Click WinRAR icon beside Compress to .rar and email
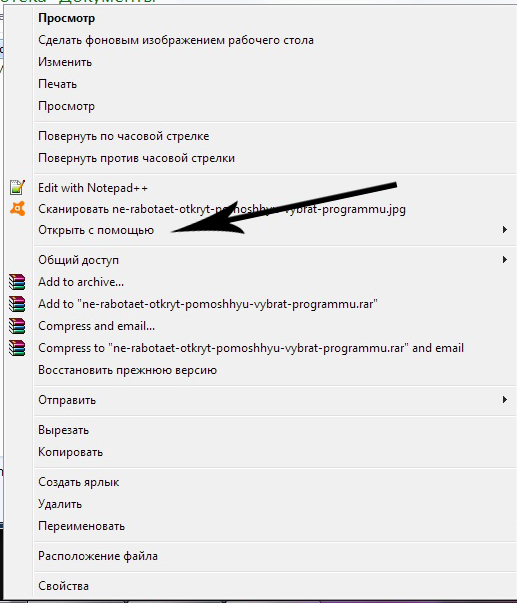The image size is (517, 603). pos(17,348)
